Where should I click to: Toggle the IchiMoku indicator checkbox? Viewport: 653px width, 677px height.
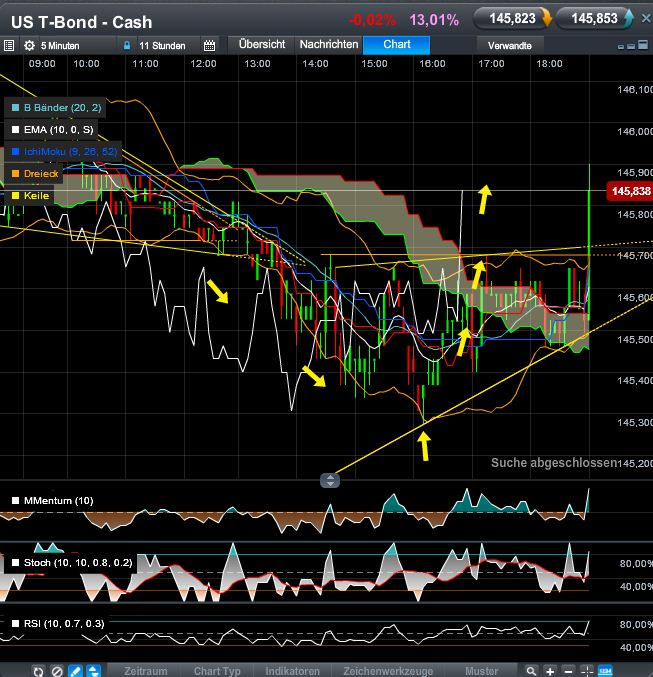tap(14, 151)
